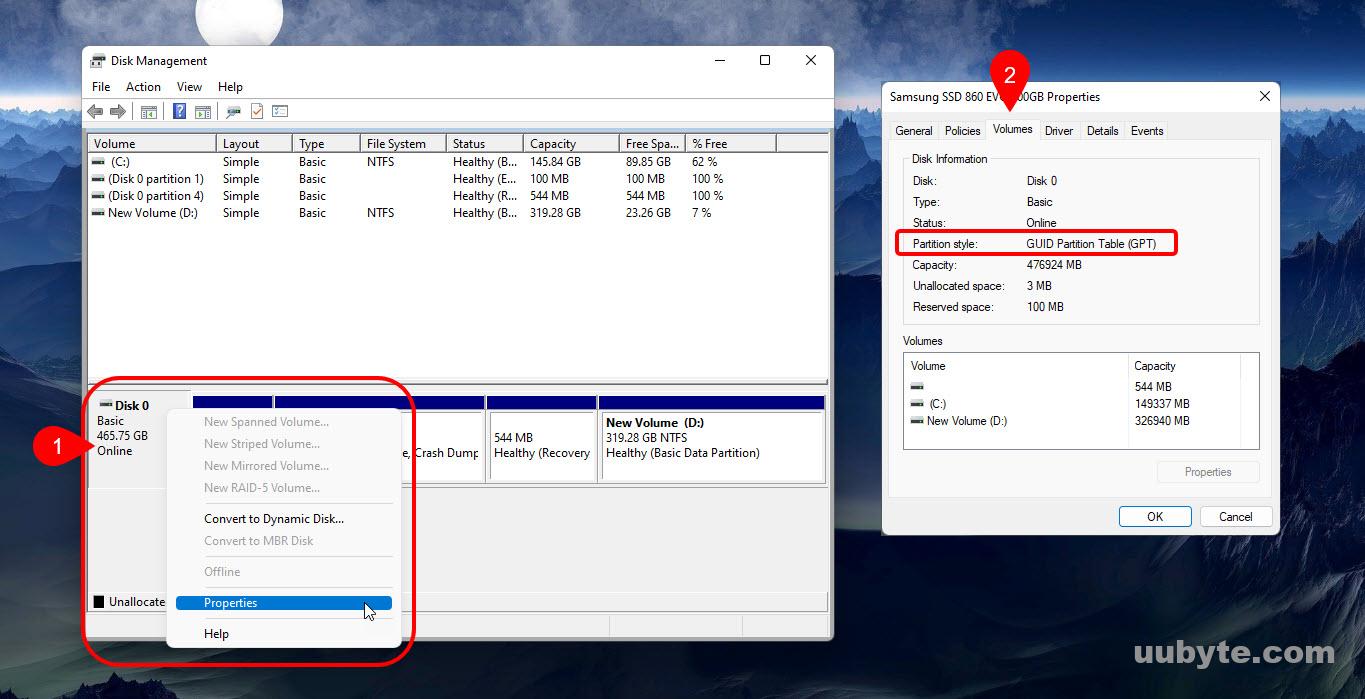Toggle the console tree pane icon
The height and width of the screenshot is (699, 1365).
pyautogui.click(x=149, y=110)
